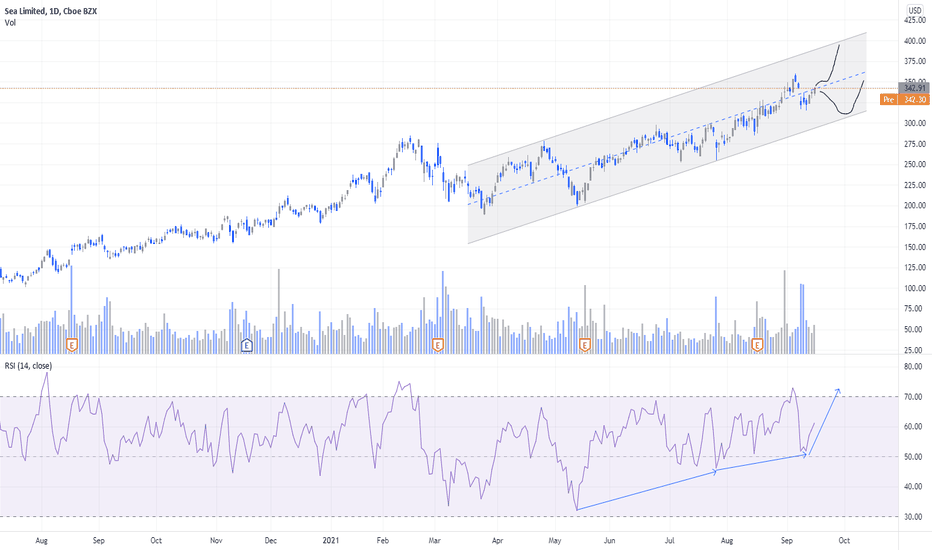Click the 70.00 RSI axis label
This screenshot has width=932, height=550.
(913, 397)
